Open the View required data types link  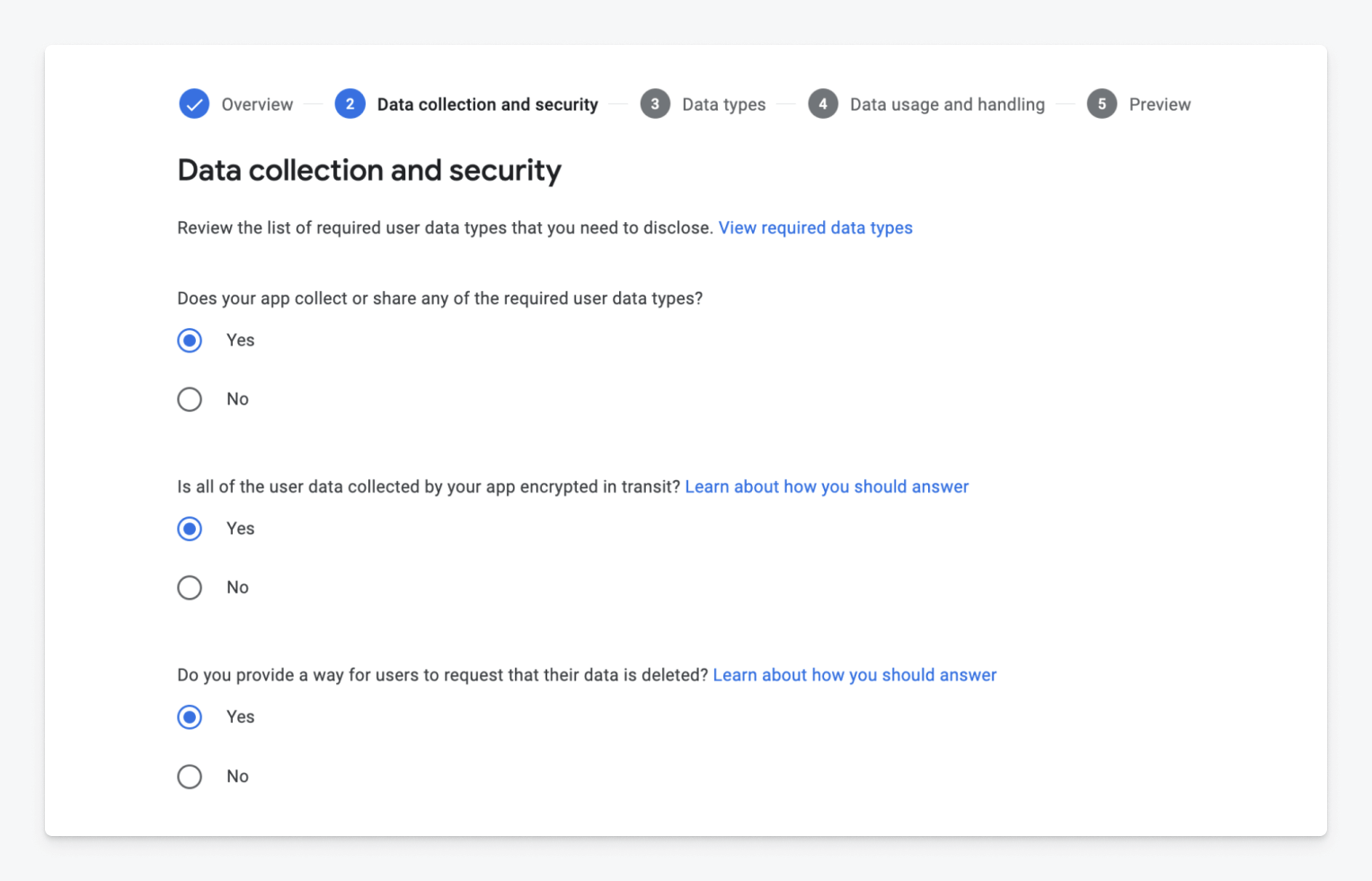pos(815,227)
